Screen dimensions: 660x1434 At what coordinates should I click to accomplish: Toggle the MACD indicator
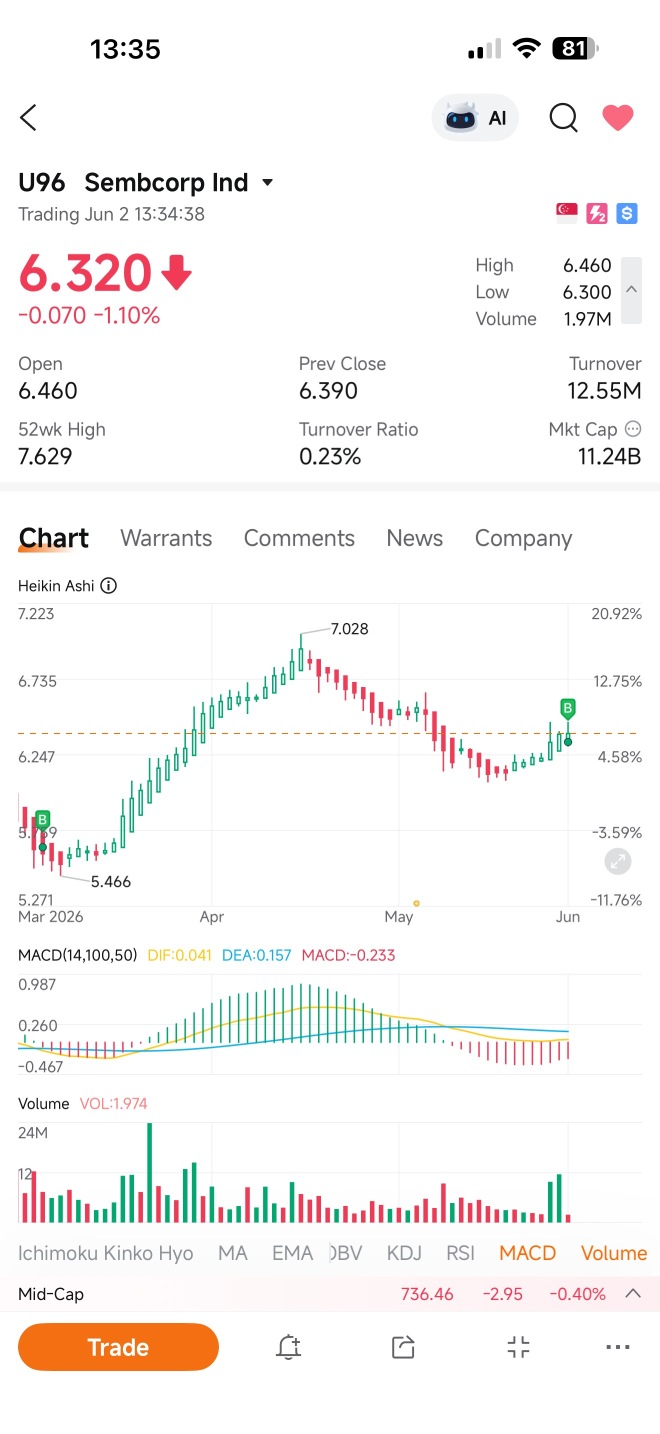tap(527, 1253)
